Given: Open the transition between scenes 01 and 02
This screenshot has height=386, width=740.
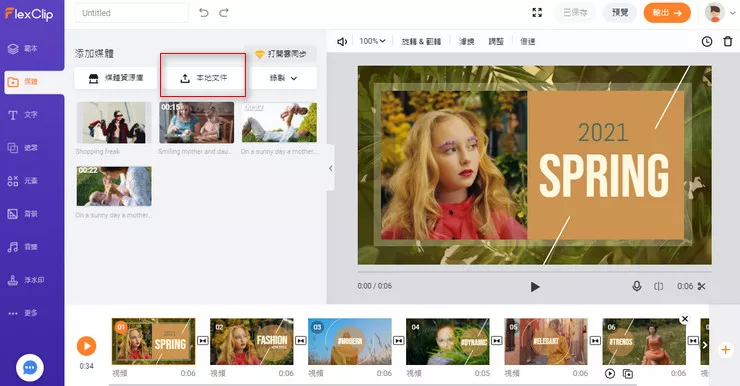Looking at the screenshot, I should [202, 341].
